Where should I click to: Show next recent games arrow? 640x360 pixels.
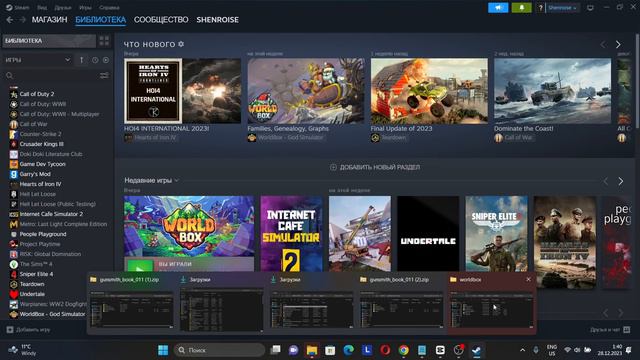pos(620,181)
